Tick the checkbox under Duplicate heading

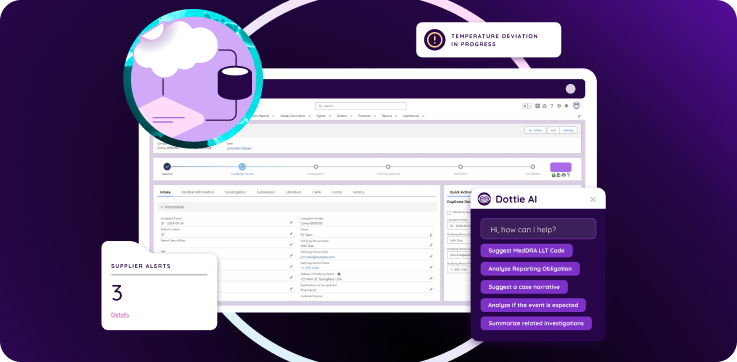click(449, 213)
